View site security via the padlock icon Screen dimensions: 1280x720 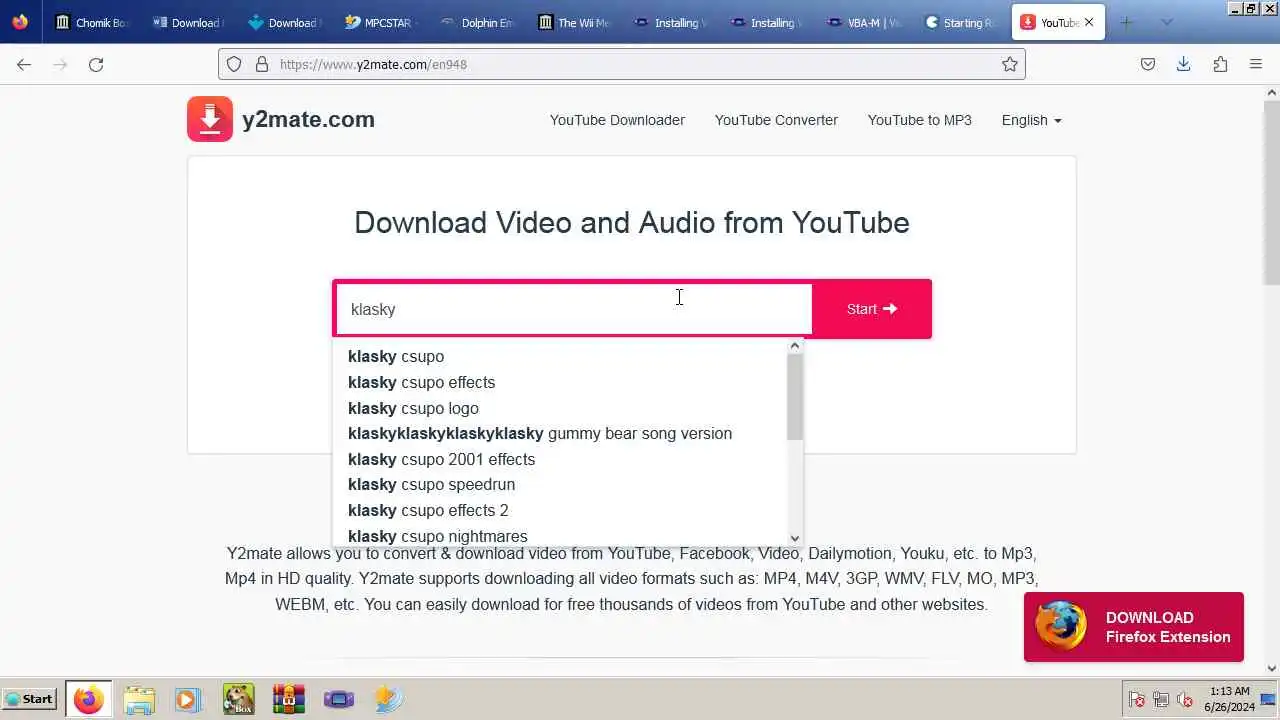[262, 64]
